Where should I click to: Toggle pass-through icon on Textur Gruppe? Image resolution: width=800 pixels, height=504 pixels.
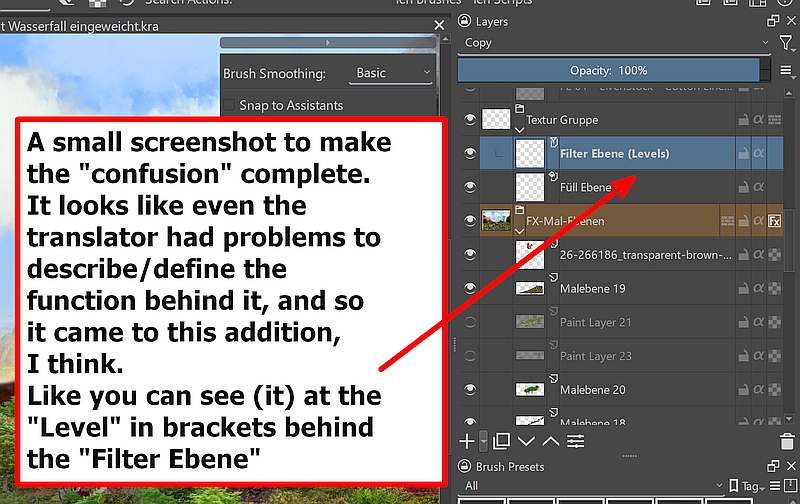(x=774, y=120)
